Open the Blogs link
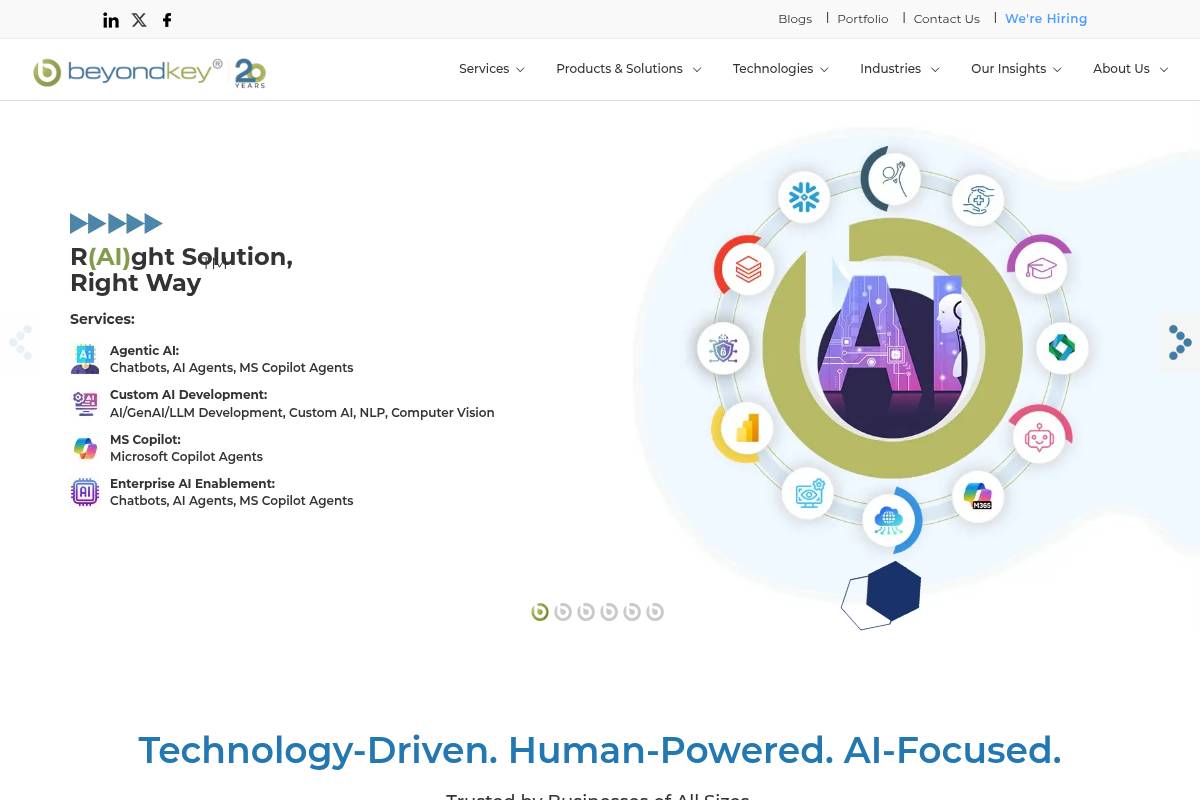This screenshot has height=800, width=1200. tap(795, 19)
